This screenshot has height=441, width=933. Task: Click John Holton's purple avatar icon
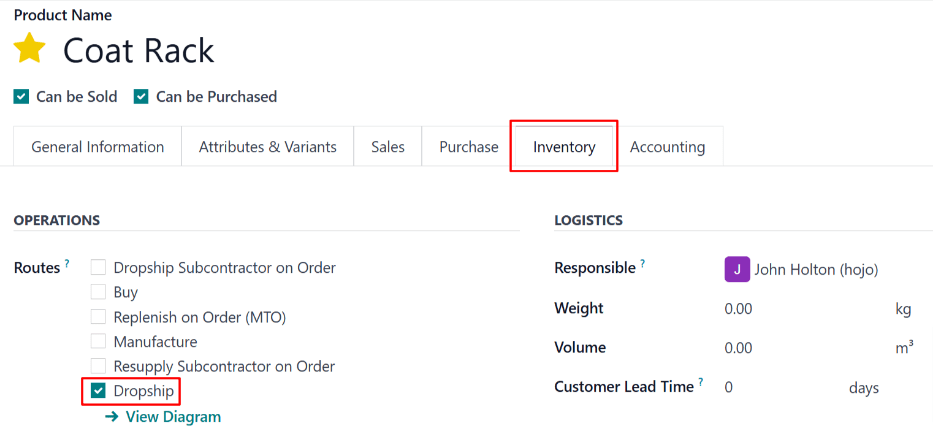pyautogui.click(x=736, y=269)
